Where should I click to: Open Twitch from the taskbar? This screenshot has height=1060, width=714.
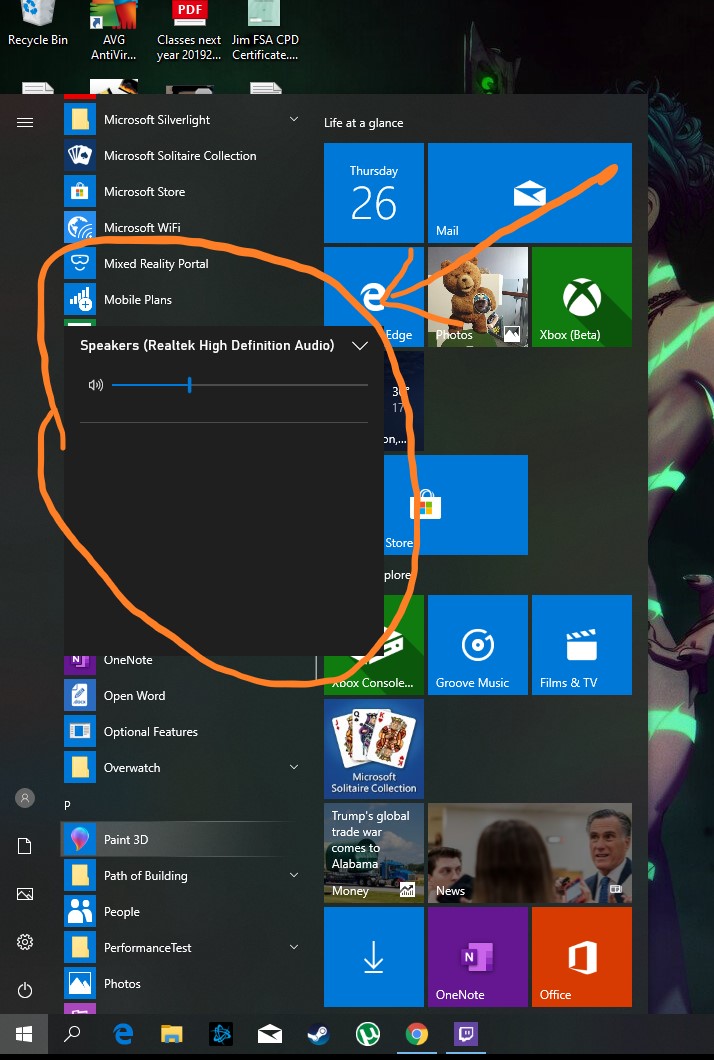click(x=466, y=1034)
